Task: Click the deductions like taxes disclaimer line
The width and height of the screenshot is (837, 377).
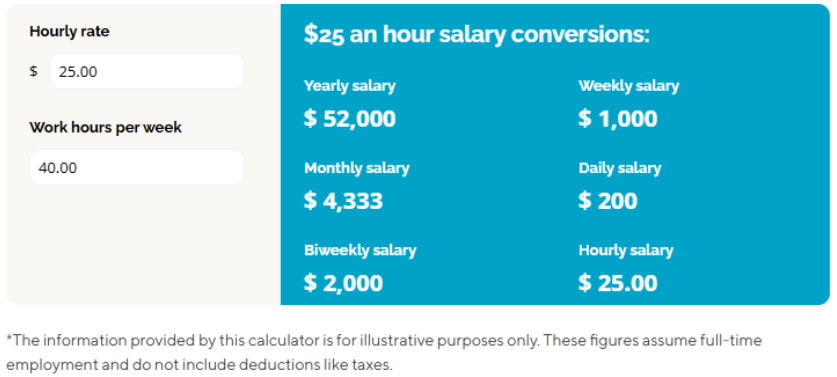Action: 199,365
